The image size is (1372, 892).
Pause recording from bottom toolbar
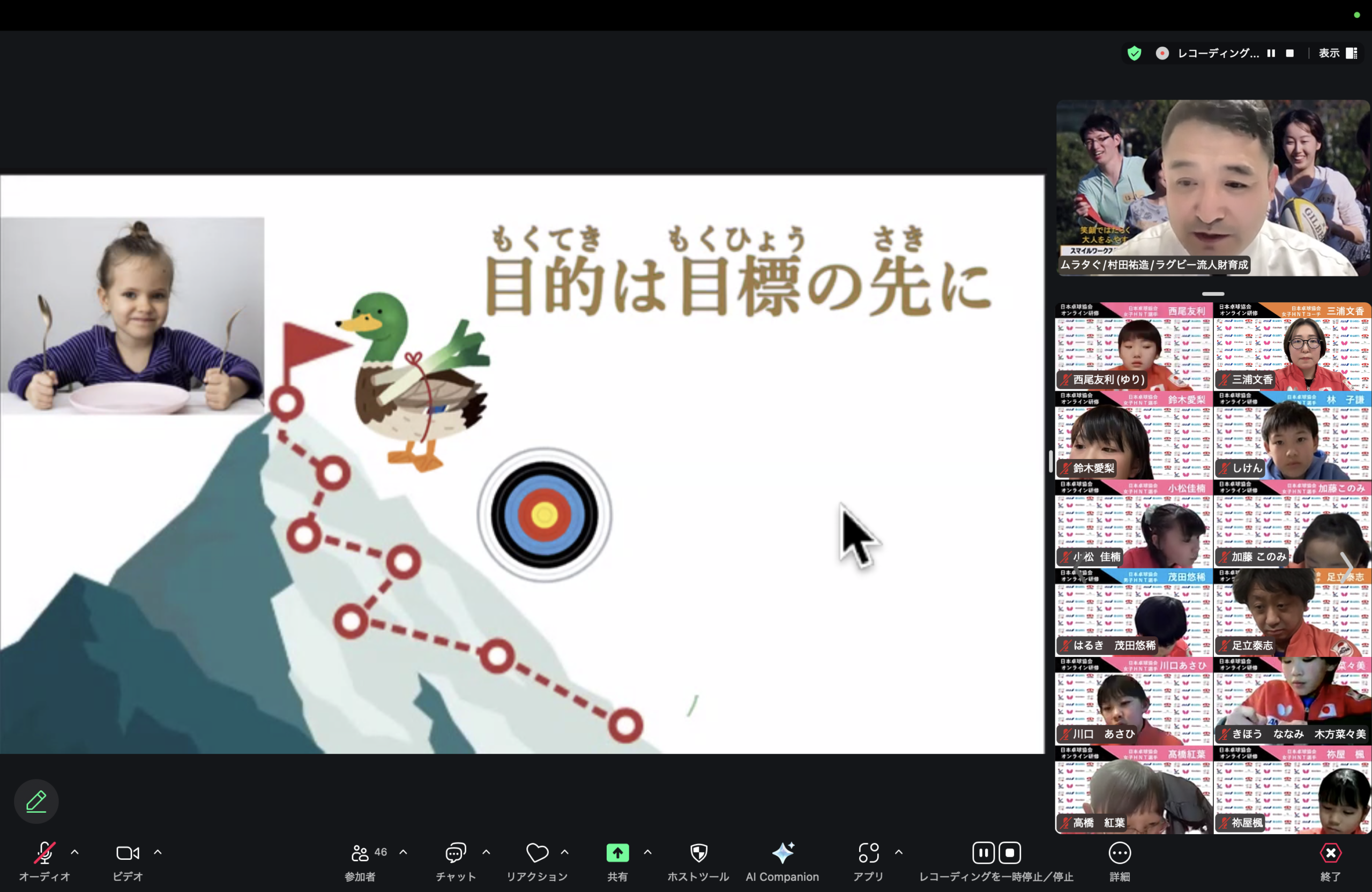pyautogui.click(x=983, y=853)
